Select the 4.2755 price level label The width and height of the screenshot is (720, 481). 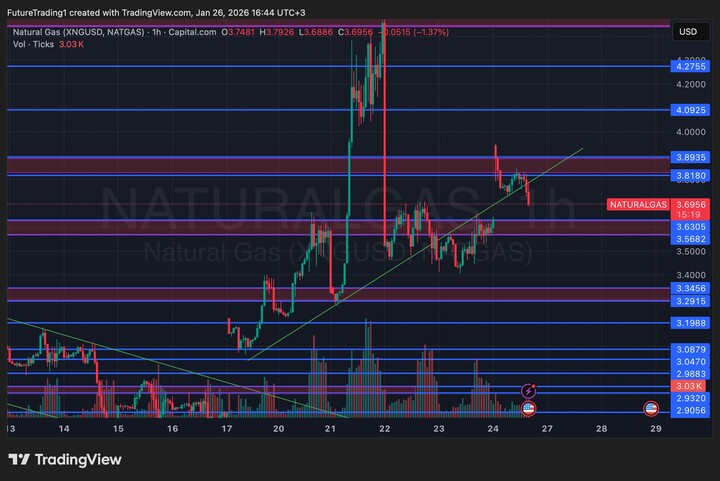(x=692, y=67)
